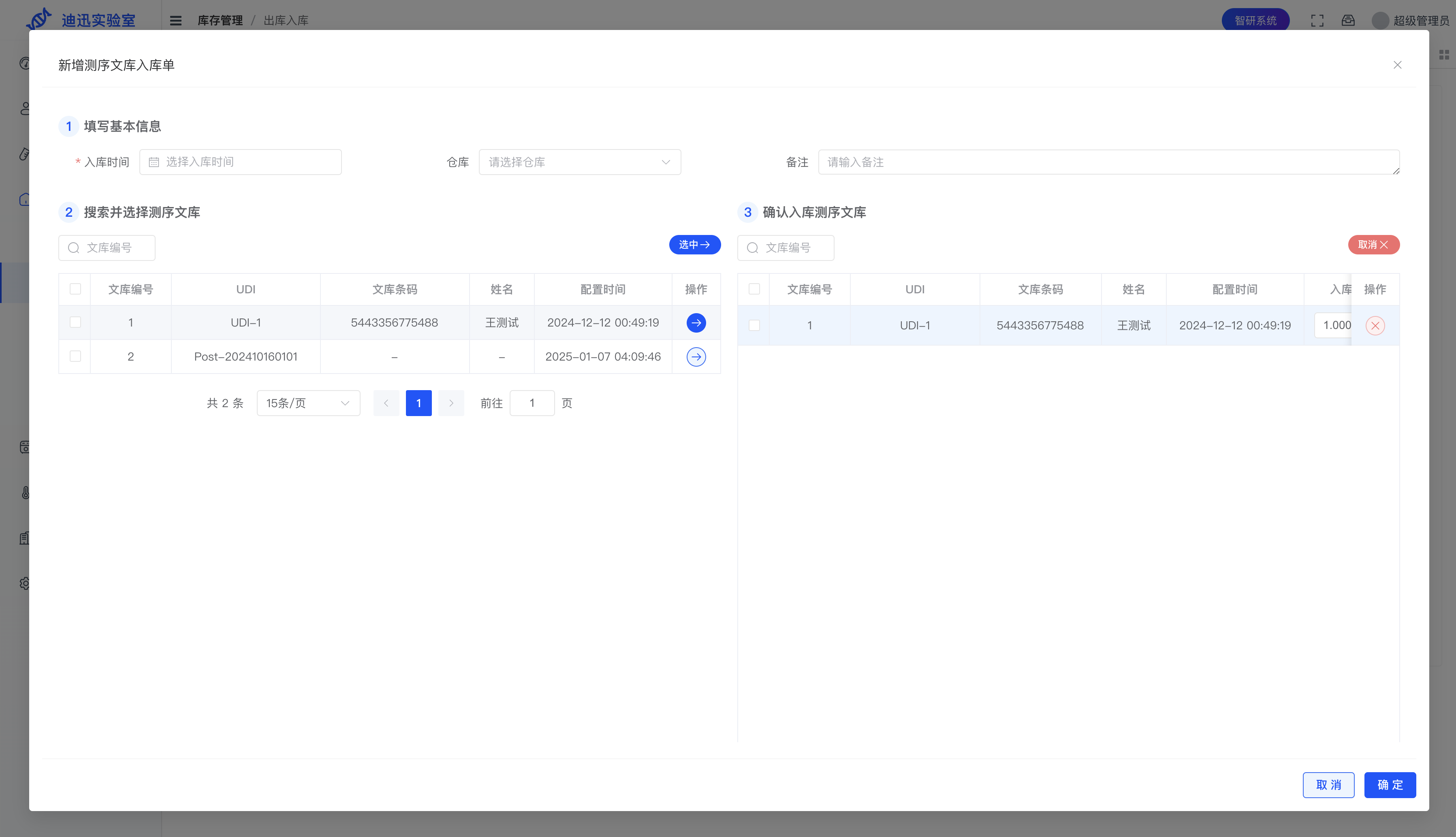Close the 新增测序文库入库单 dialog
Screen dimensions: 1456x837
(1397, 65)
